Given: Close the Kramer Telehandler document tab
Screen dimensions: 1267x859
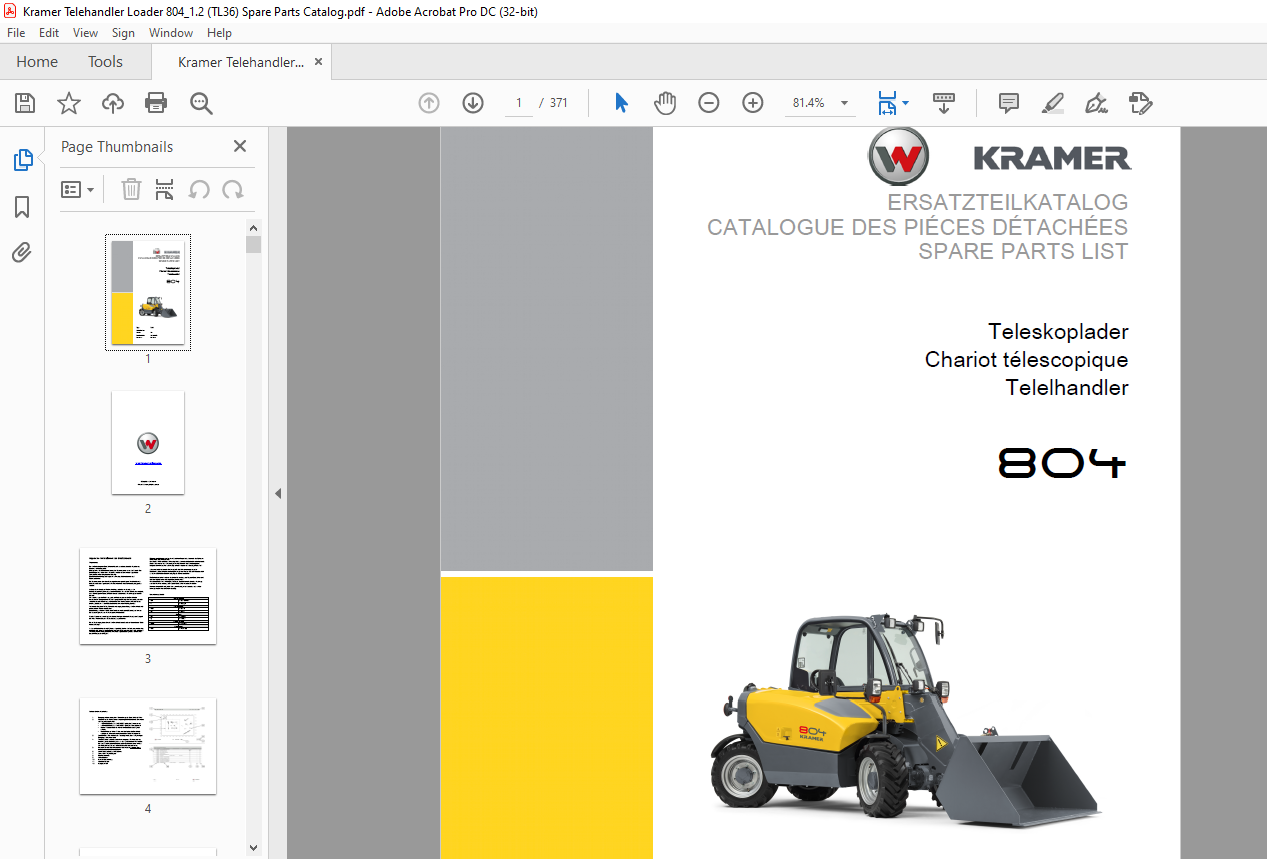Looking at the screenshot, I should [318, 62].
